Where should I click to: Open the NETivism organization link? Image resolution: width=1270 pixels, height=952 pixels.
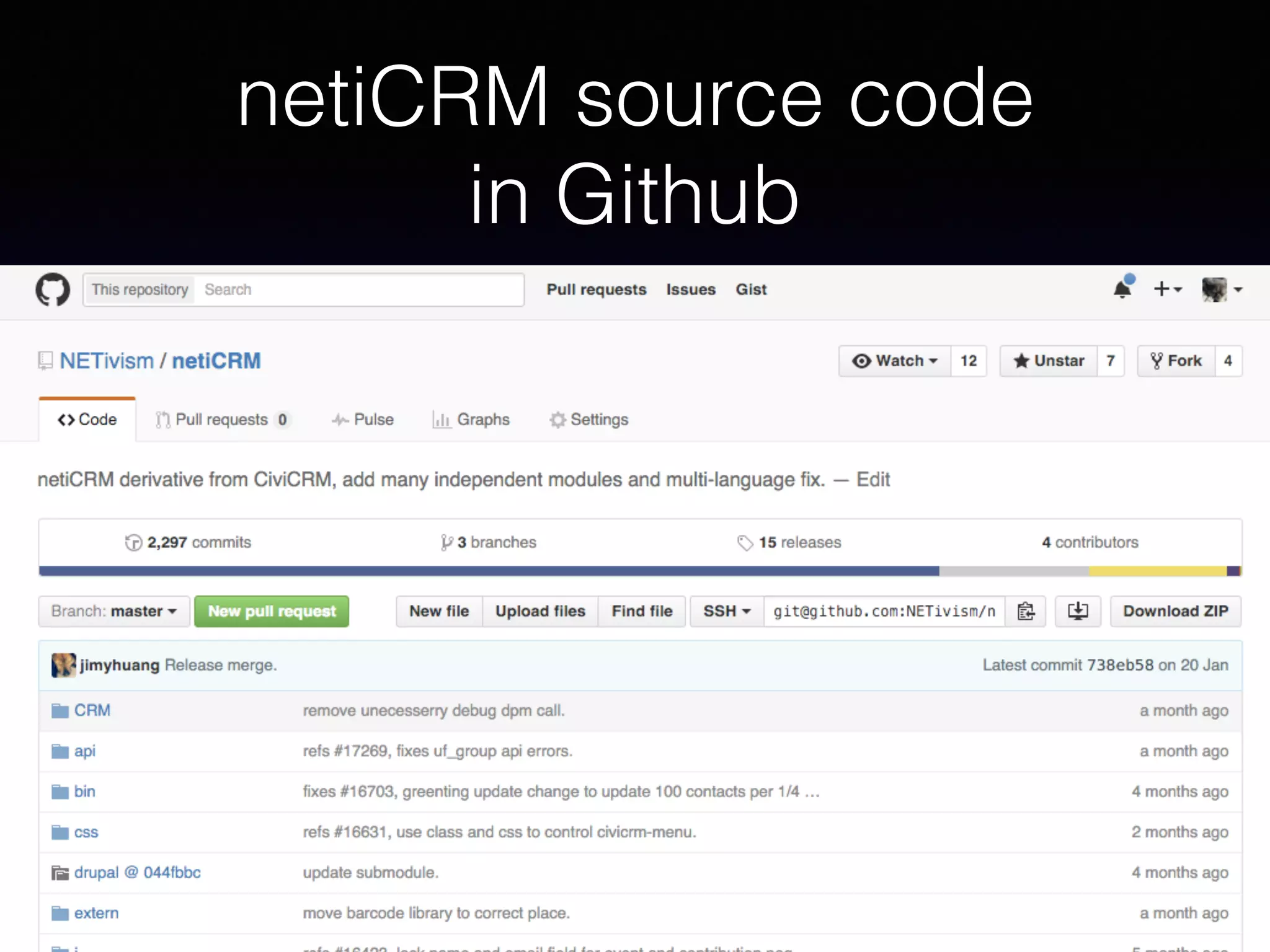tap(107, 361)
